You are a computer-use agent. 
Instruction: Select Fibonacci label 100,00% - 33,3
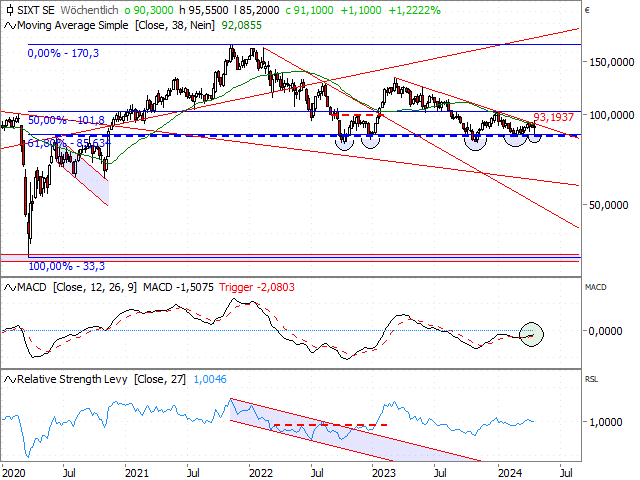67,267
